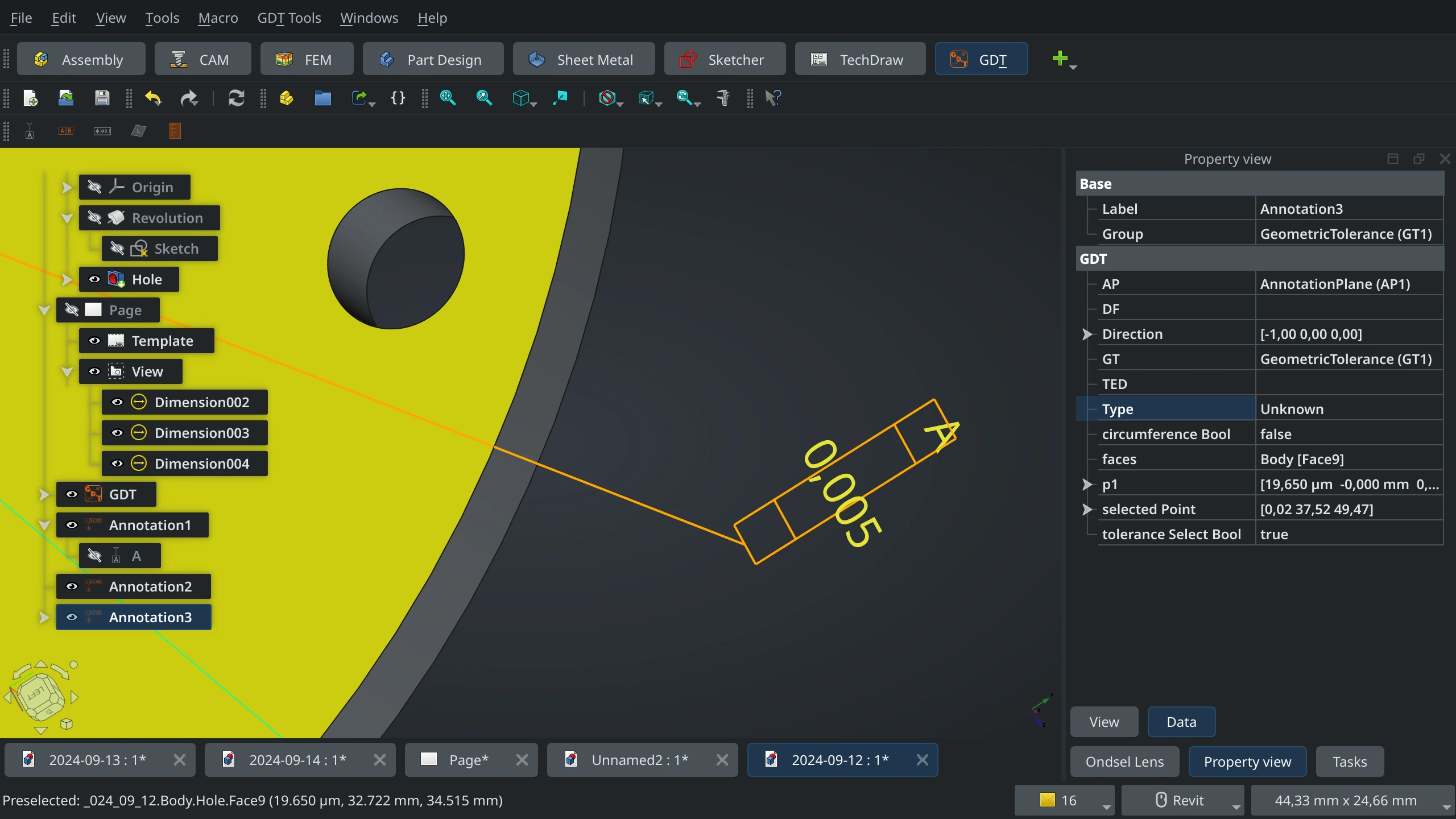Click the align to selection view icon
Viewport: 1456px width, 819px height.
coord(560,98)
